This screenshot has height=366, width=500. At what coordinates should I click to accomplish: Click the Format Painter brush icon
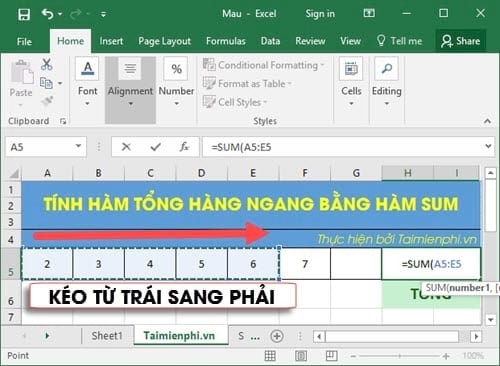pyautogui.click(x=47, y=100)
